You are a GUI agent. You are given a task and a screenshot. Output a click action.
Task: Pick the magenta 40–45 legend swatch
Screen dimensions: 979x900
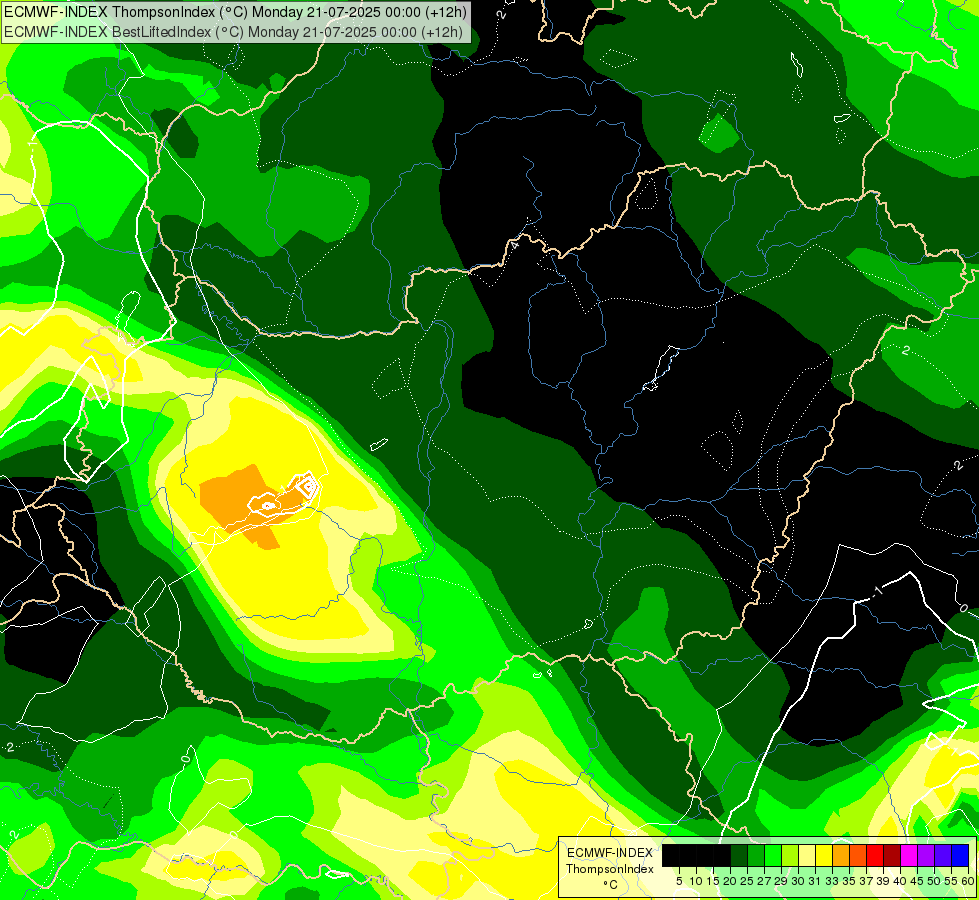tap(909, 855)
